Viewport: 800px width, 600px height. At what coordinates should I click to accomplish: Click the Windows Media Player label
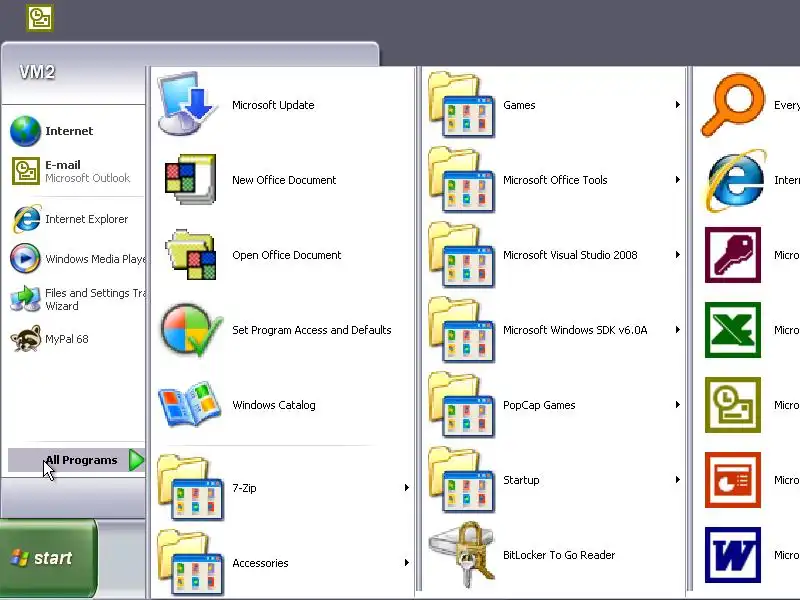pyautogui.click(x=95, y=259)
